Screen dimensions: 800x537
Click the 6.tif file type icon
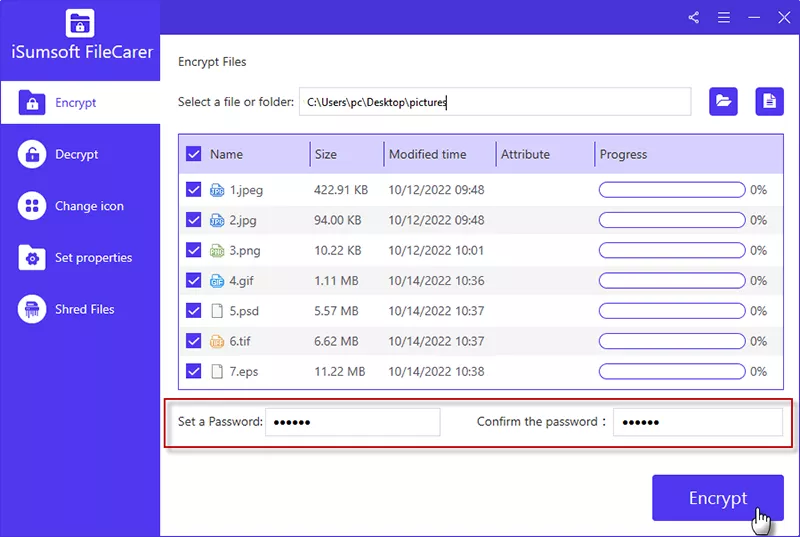click(217, 342)
